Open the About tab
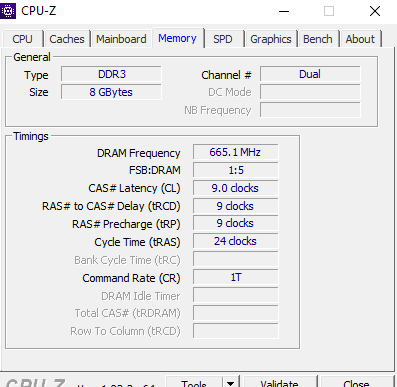397x387 pixels. [360, 39]
